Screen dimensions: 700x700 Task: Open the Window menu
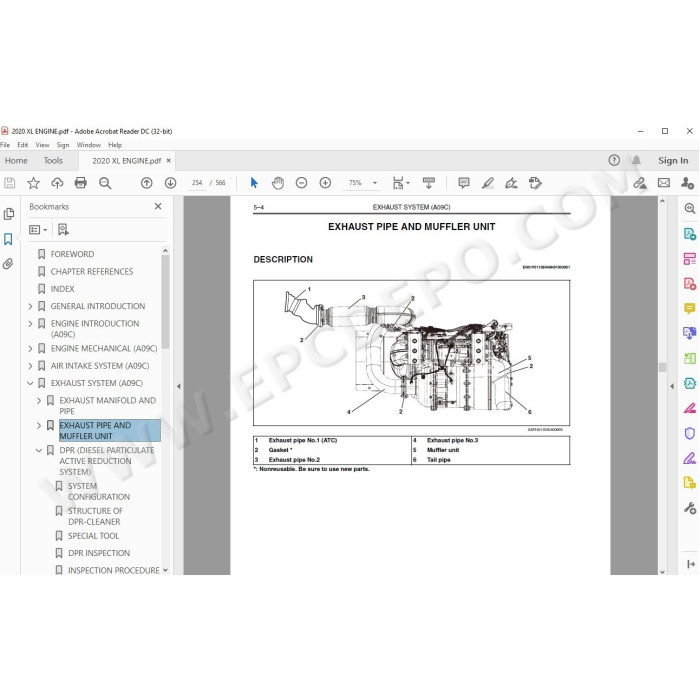[89, 145]
